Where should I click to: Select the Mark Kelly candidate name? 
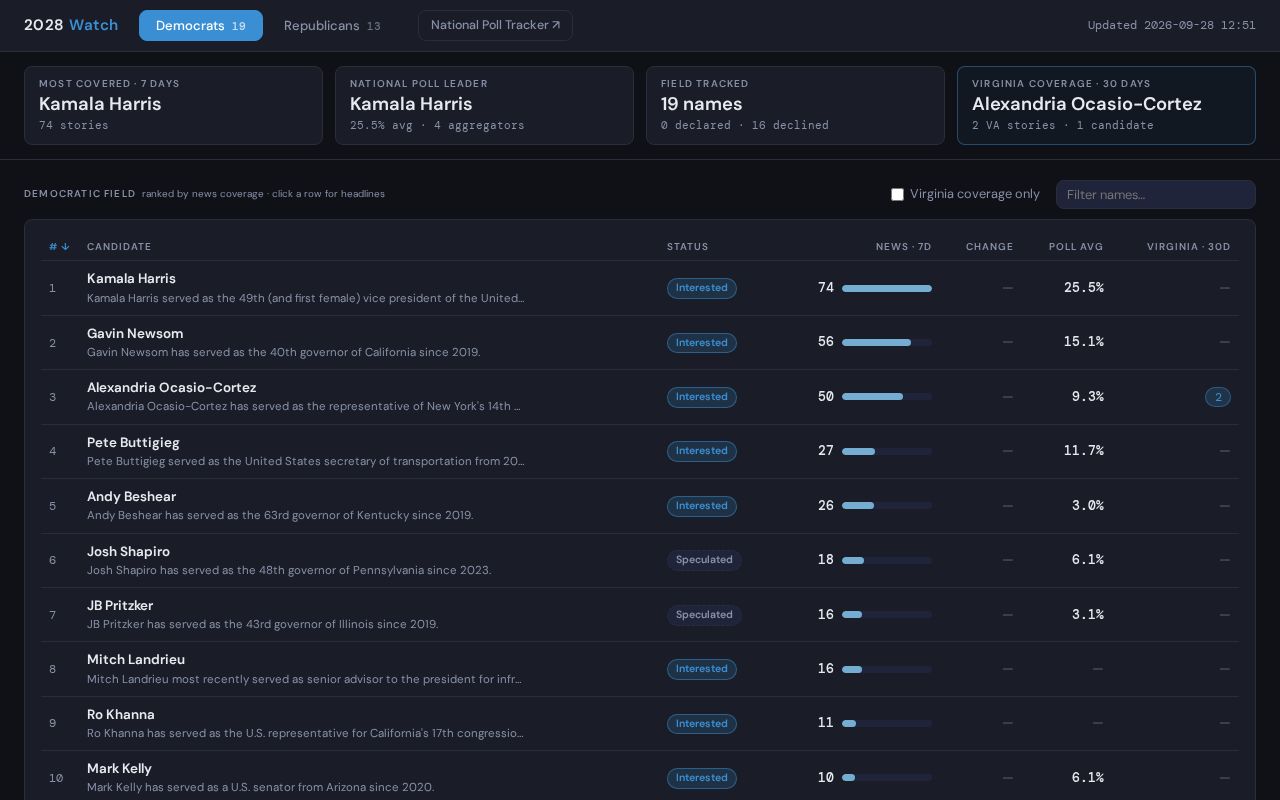pos(119,768)
